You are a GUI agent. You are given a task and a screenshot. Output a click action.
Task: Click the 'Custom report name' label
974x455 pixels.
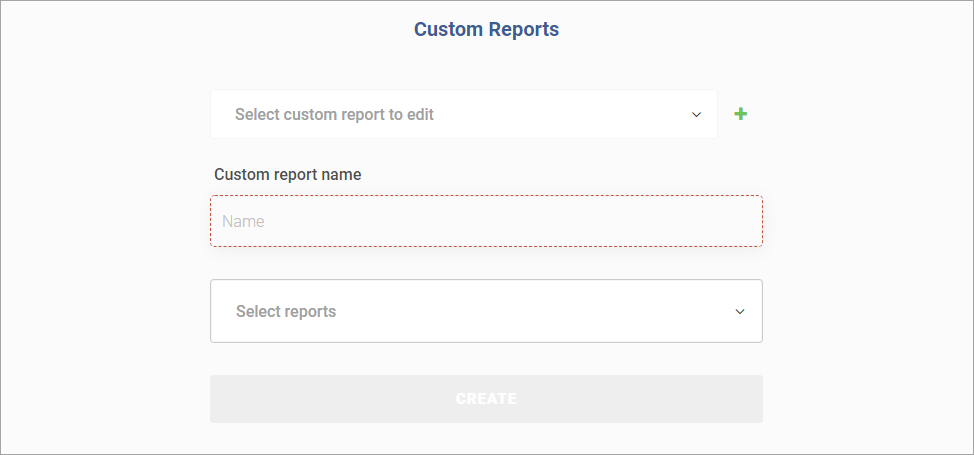288,175
